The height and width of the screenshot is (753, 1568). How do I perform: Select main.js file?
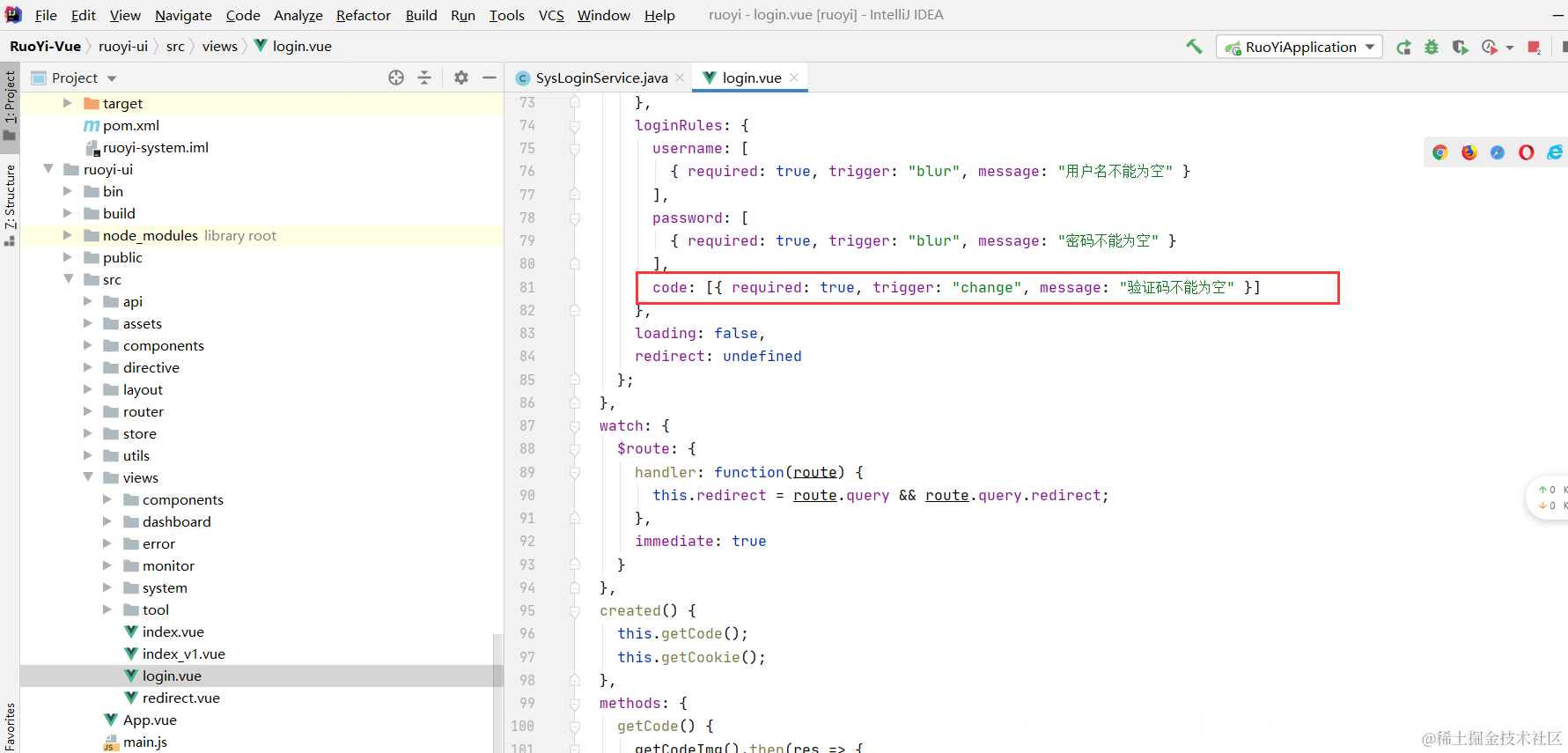tap(145, 742)
